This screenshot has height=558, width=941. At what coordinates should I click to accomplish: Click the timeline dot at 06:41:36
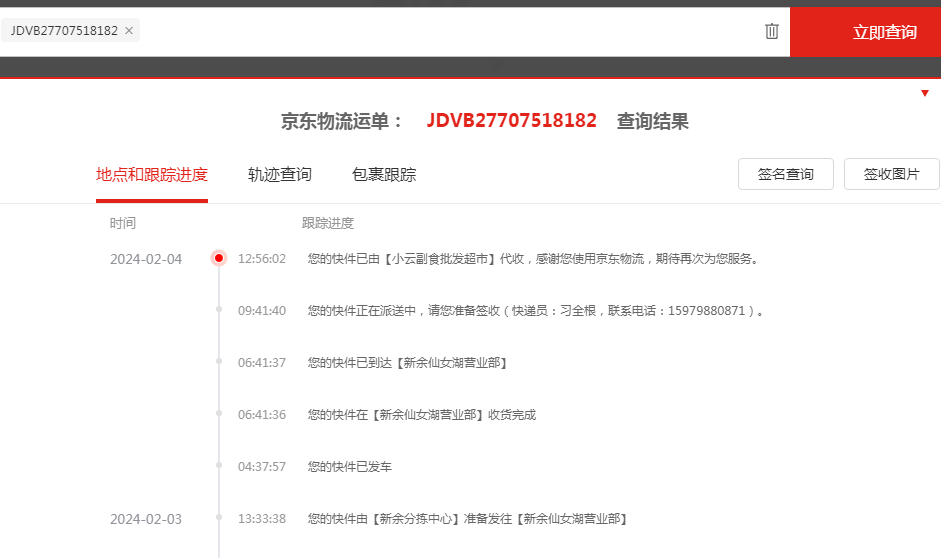(218, 413)
